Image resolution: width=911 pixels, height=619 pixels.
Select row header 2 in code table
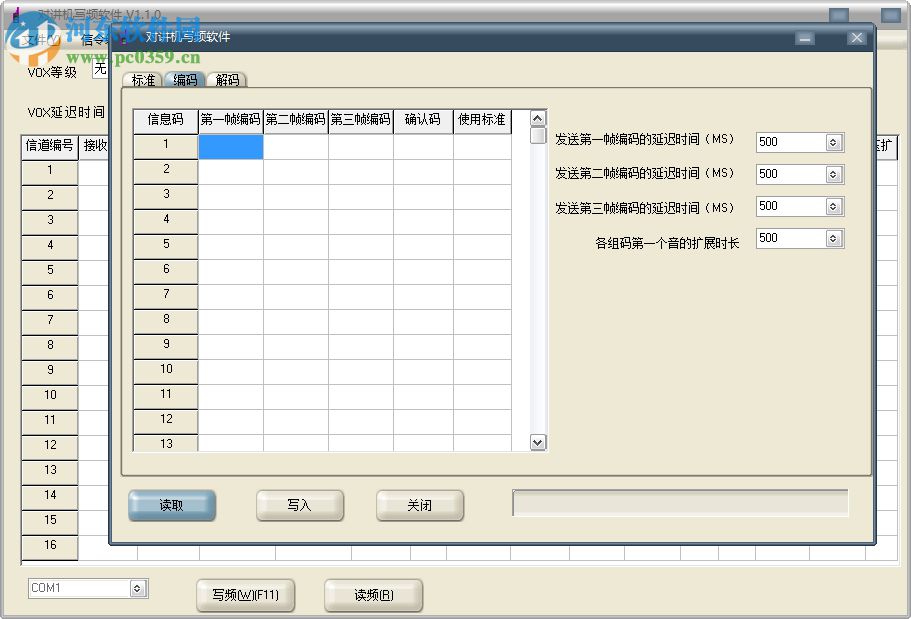[166, 171]
